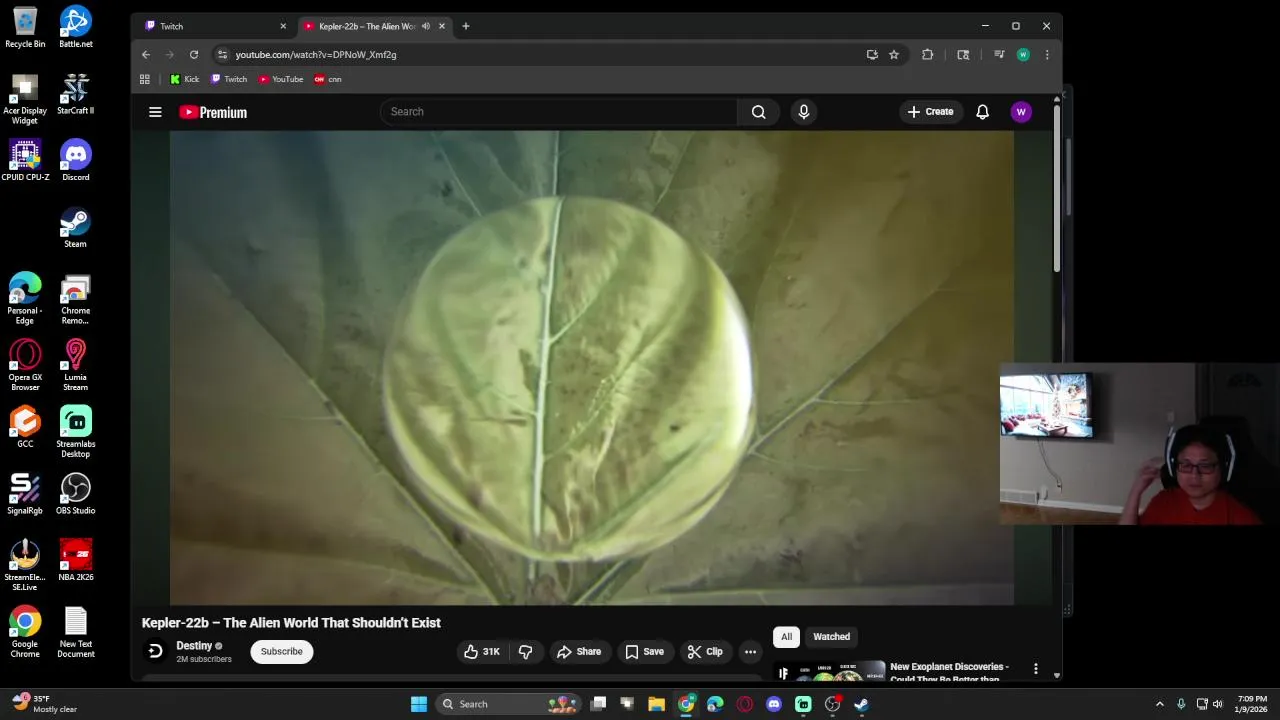This screenshot has width=1280, height=720.
Task: Close the Twitch browser tab
Action: (x=283, y=26)
